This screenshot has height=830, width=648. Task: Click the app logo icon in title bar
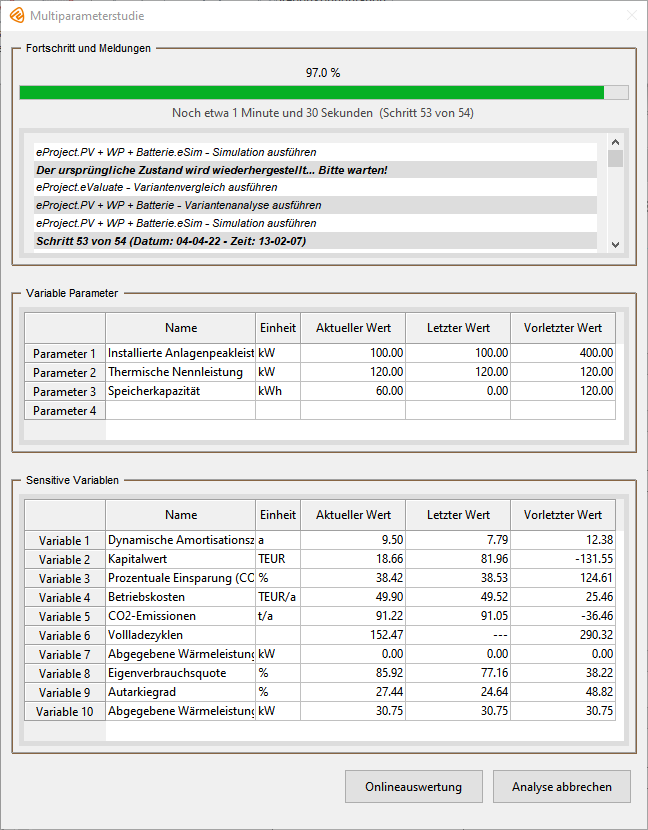coord(17,15)
